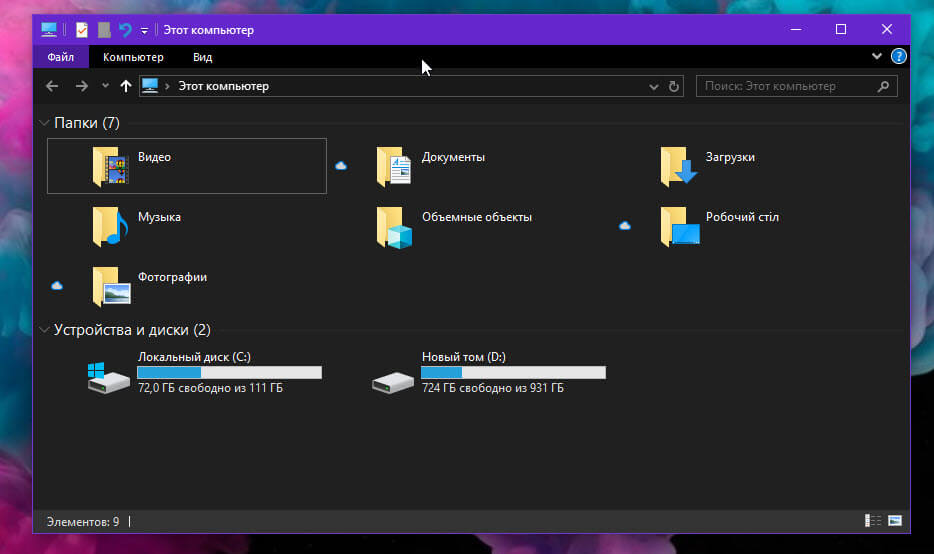Refresh the current location
This screenshot has height=554, width=934.
674,86
